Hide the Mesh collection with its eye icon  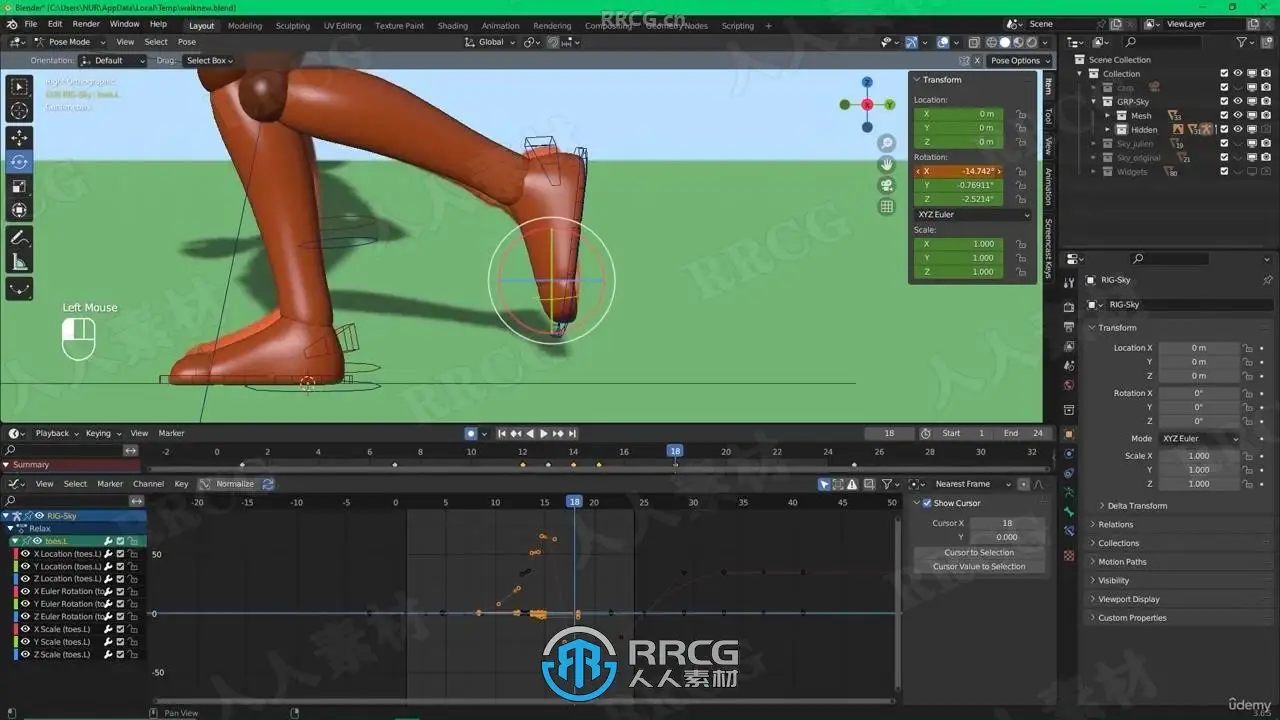(x=1237, y=115)
